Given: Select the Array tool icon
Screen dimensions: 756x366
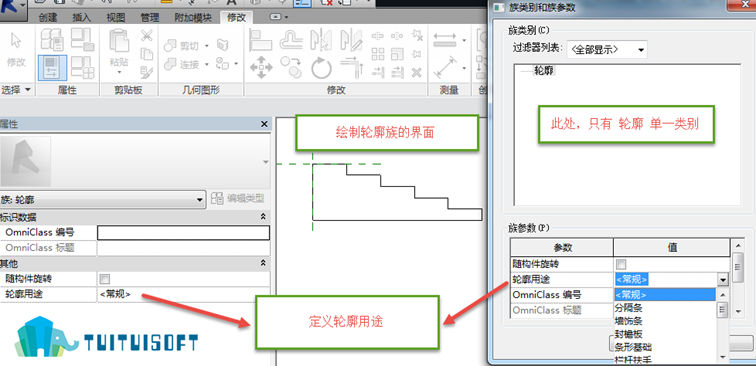Looking at the screenshot, I should [378, 54].
